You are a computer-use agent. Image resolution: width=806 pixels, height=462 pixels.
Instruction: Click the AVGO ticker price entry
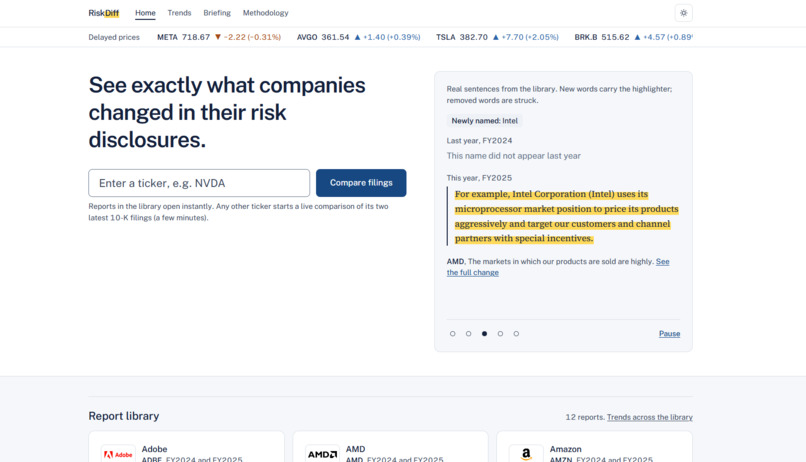(358, 37)
